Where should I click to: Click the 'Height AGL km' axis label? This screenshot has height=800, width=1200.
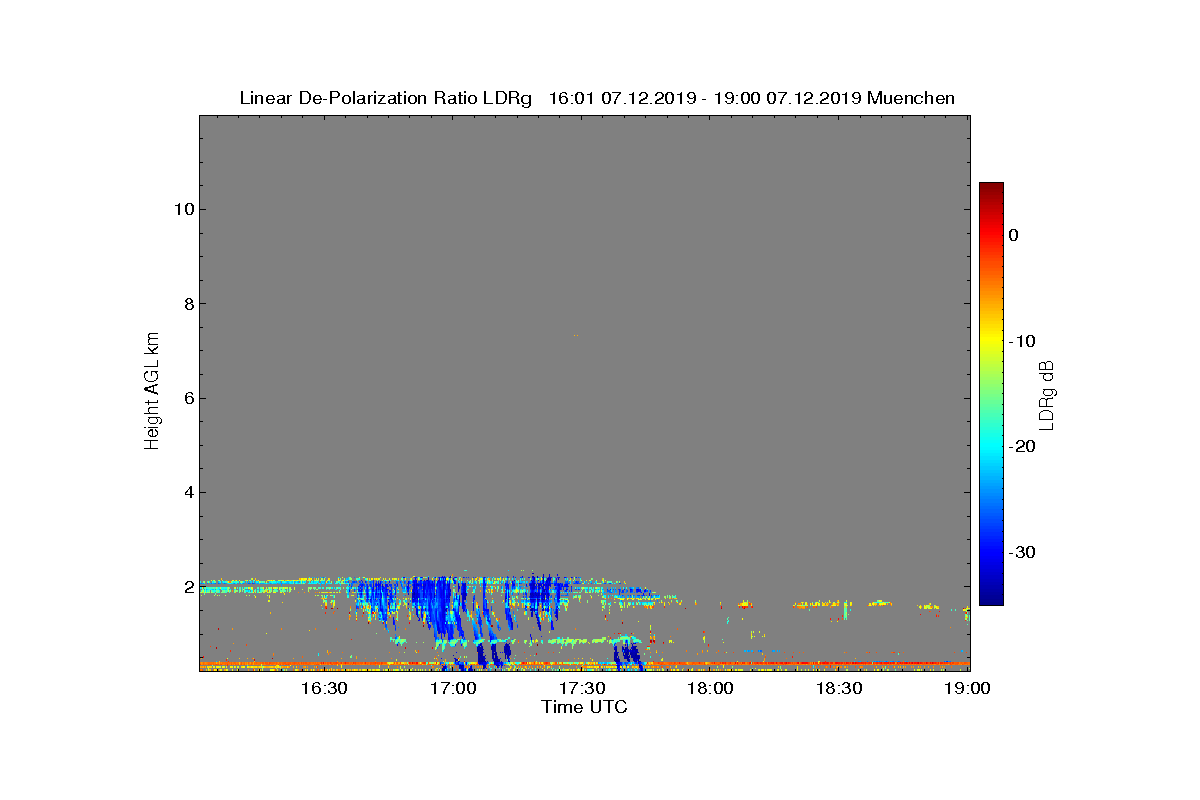[x=152, y=393]
